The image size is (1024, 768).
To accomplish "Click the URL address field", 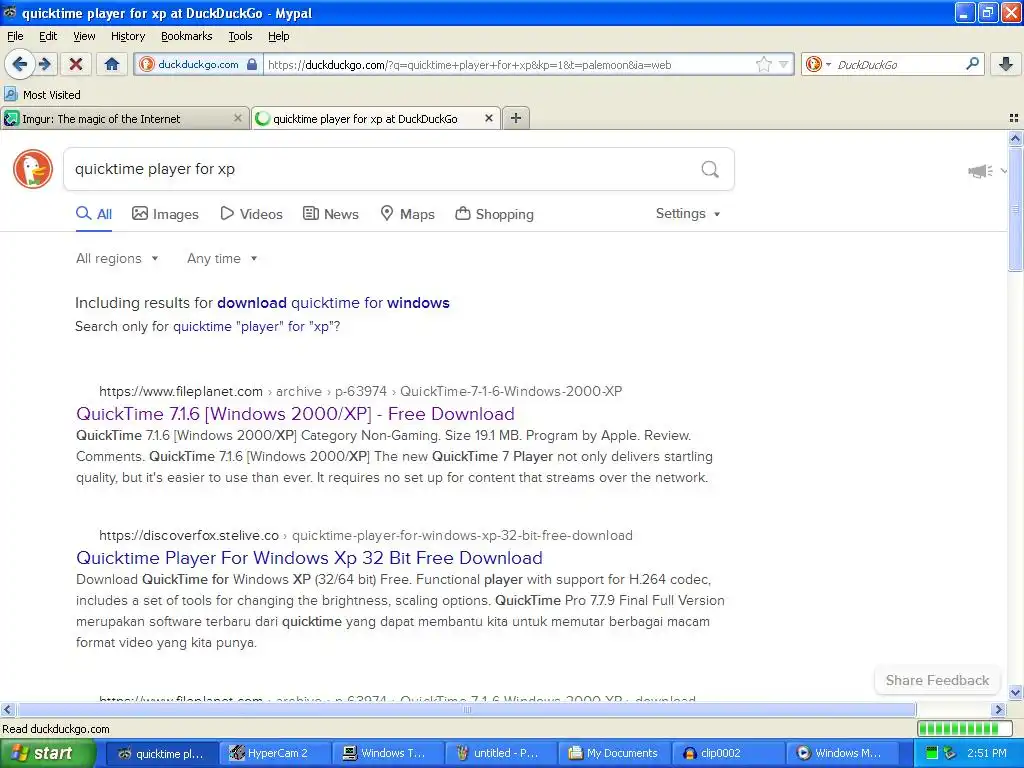I will click(x=509, y=65).
